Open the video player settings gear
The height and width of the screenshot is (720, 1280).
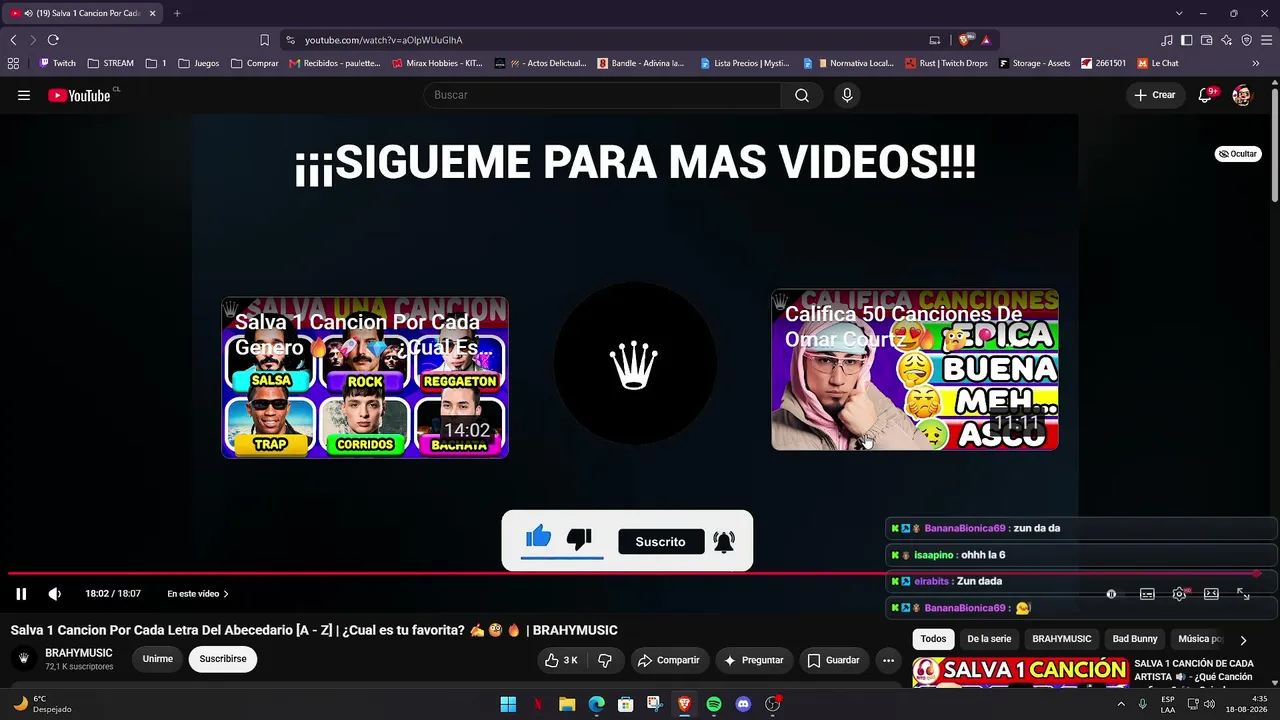pyautogui.click(x=1180, y=594)
